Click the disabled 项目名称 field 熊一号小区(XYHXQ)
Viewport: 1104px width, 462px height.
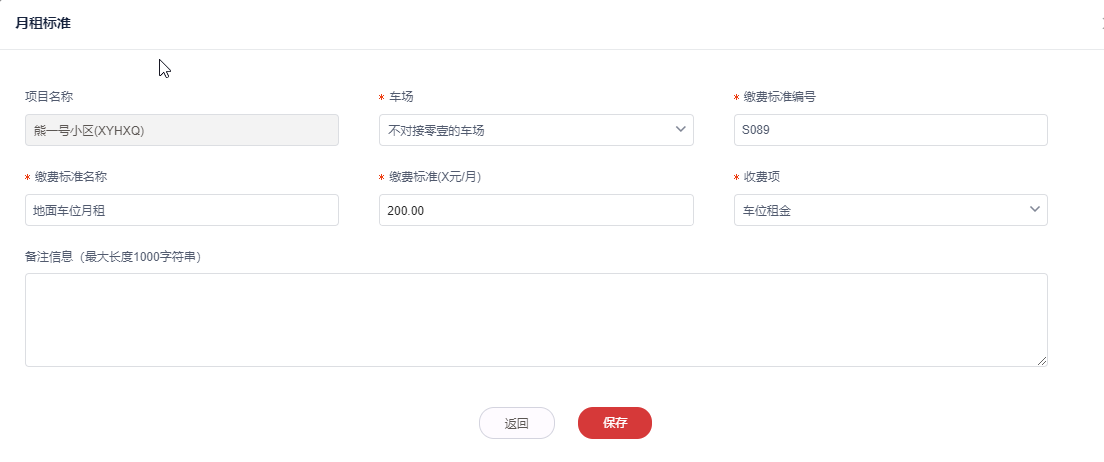pos(182,130)
